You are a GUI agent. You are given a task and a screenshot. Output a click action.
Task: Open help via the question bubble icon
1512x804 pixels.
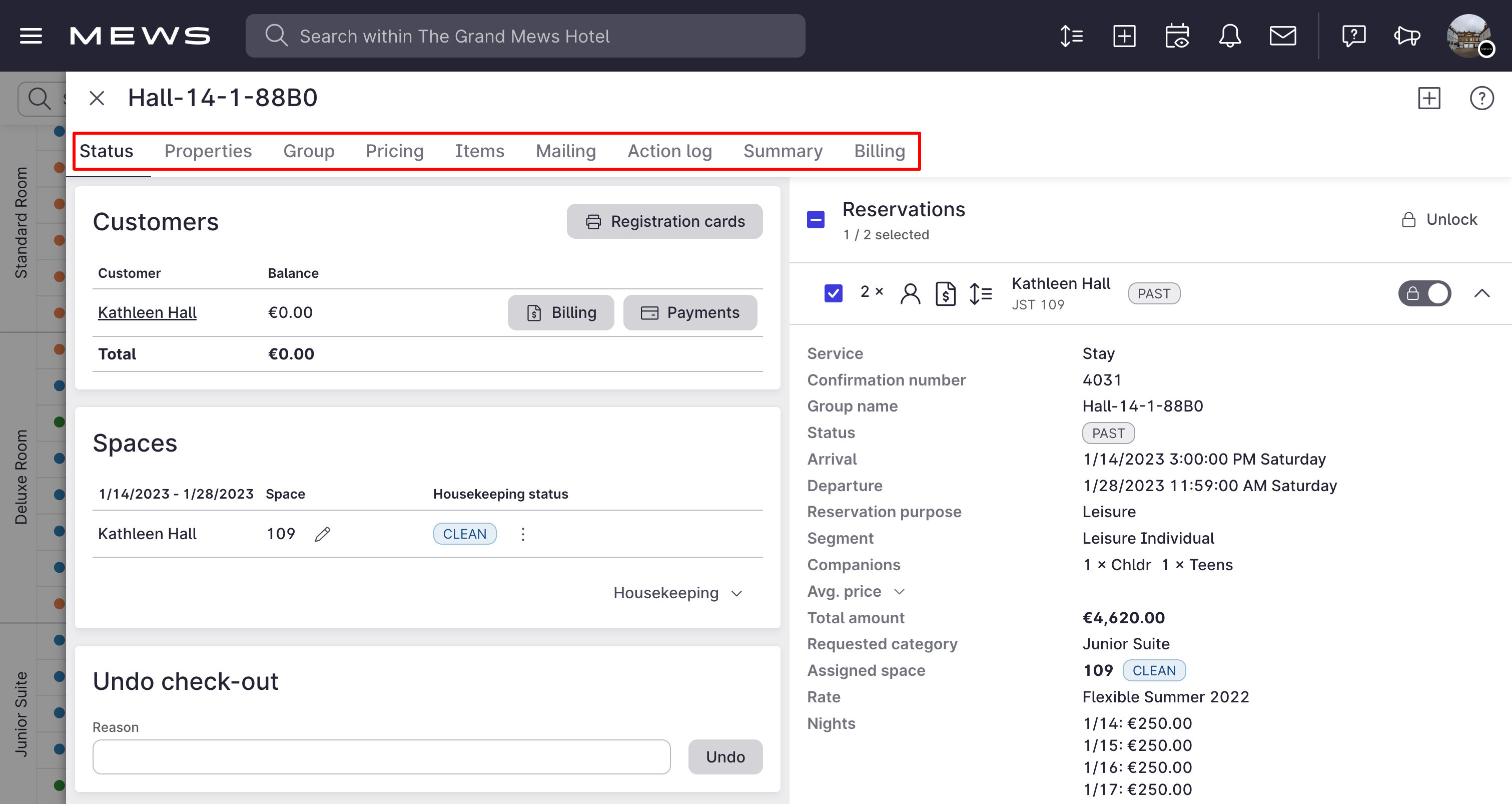(x=1354, y=36)
